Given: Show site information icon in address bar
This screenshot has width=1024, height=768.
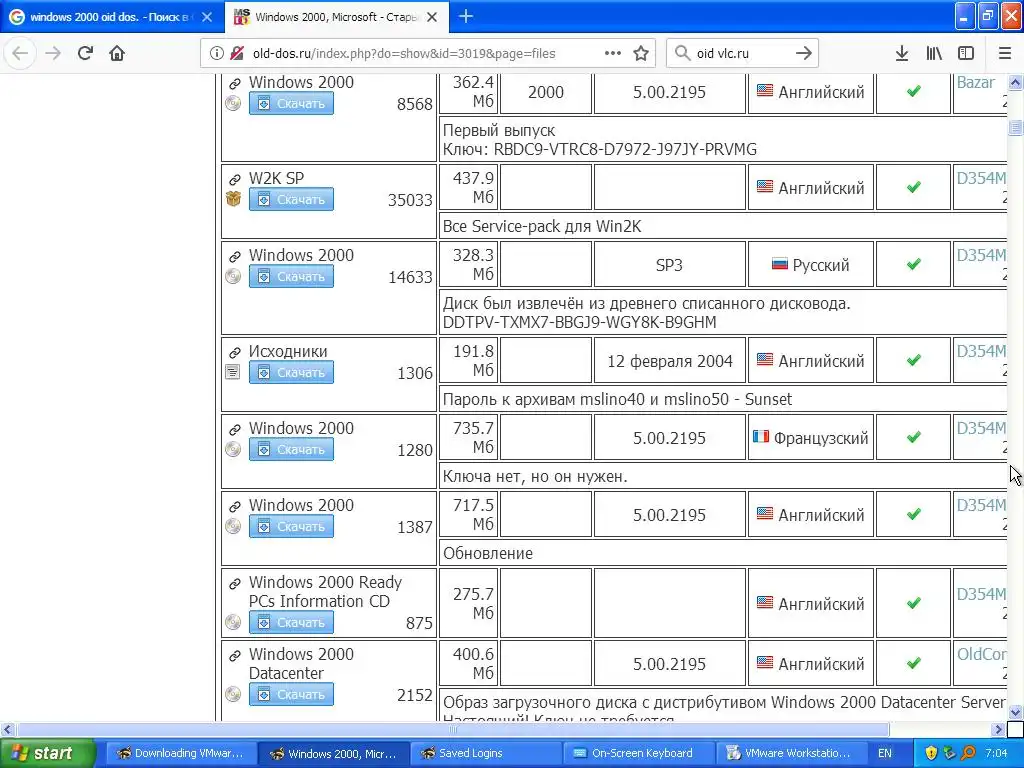Looking at the screenshot, I should (x=216, y=54).
